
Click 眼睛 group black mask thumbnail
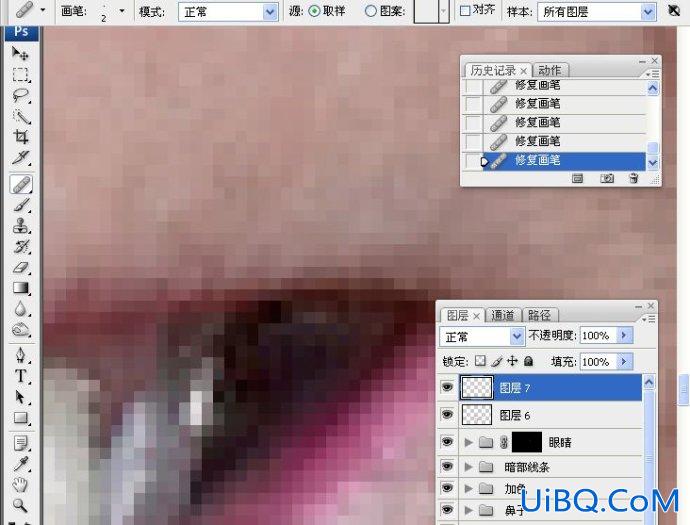click(527, 442)
